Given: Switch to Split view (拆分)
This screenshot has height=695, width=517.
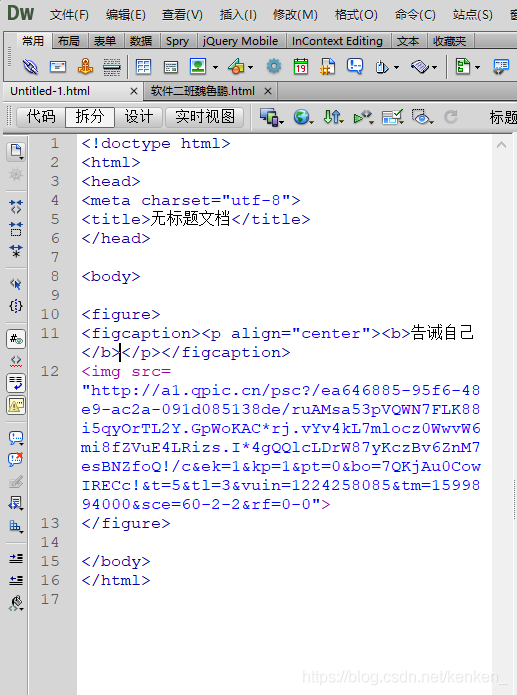Looking at the screenshot, I should 90,117.
